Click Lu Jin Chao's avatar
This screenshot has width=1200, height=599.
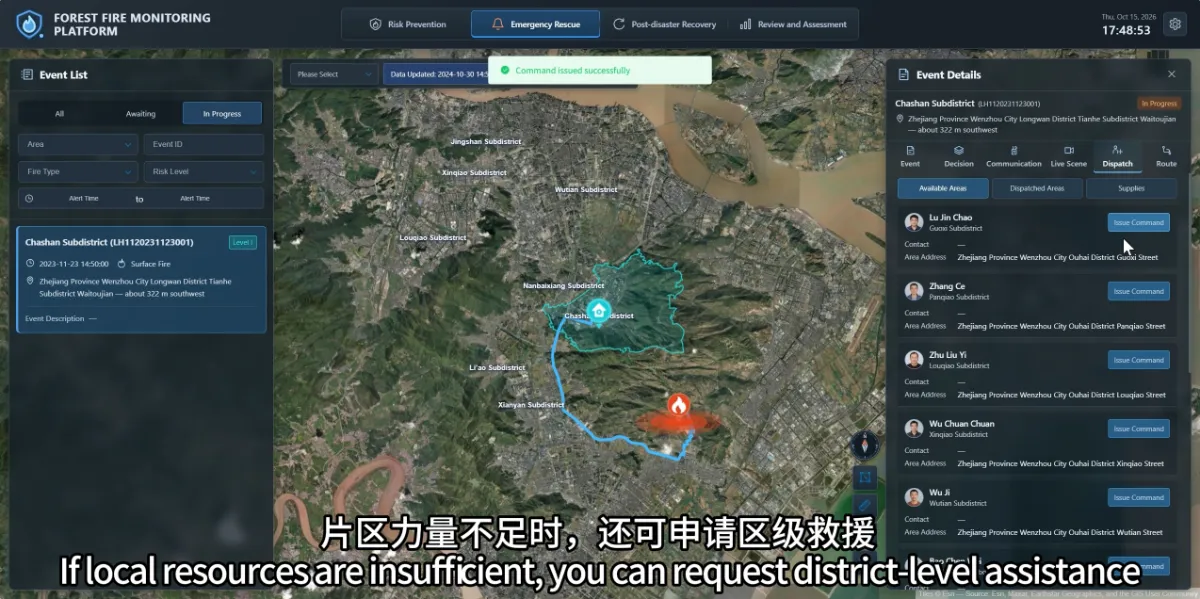pyautogui.click(x=914, y=222)
